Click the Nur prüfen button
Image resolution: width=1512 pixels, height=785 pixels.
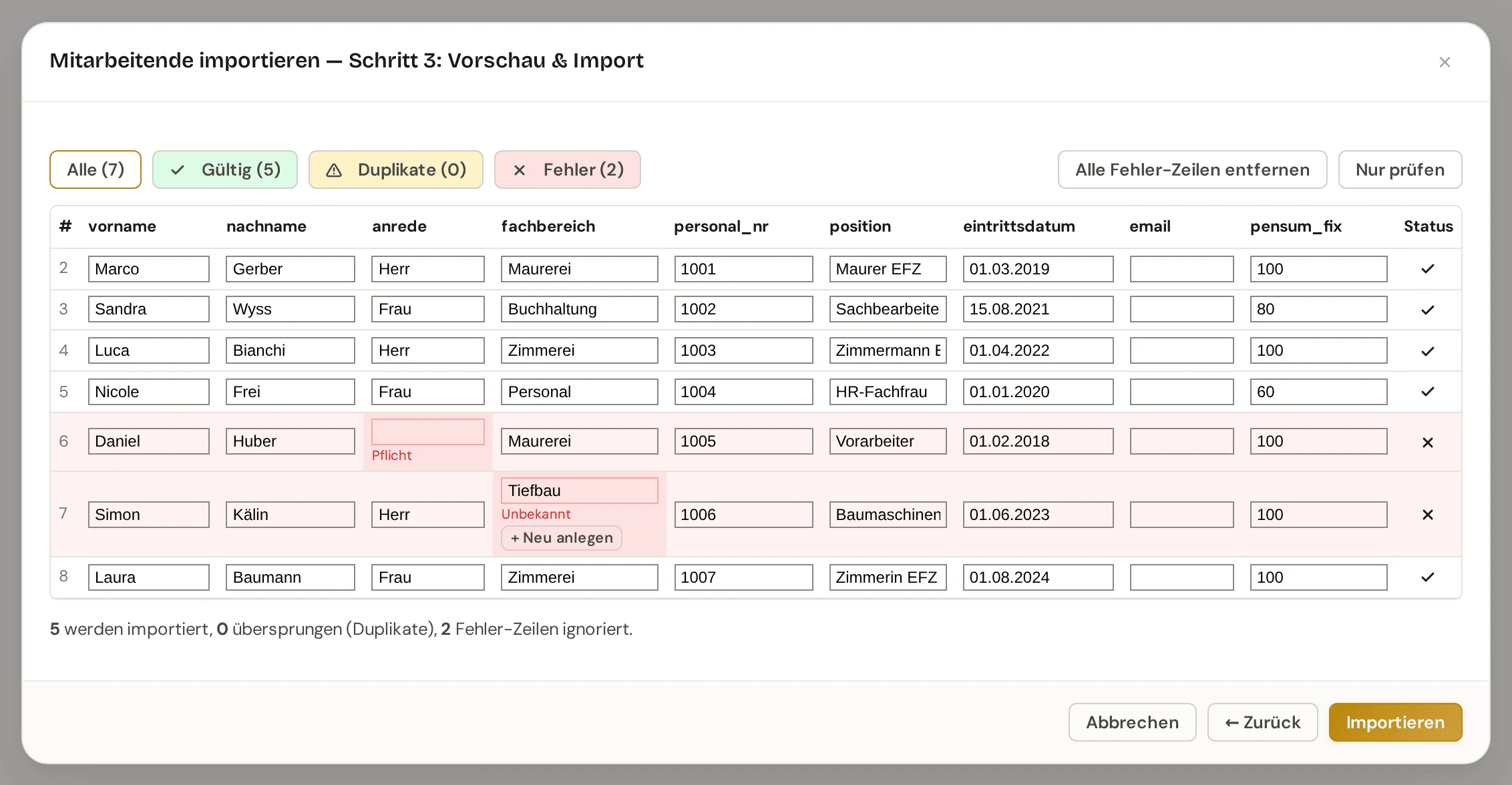[1400, 170]
